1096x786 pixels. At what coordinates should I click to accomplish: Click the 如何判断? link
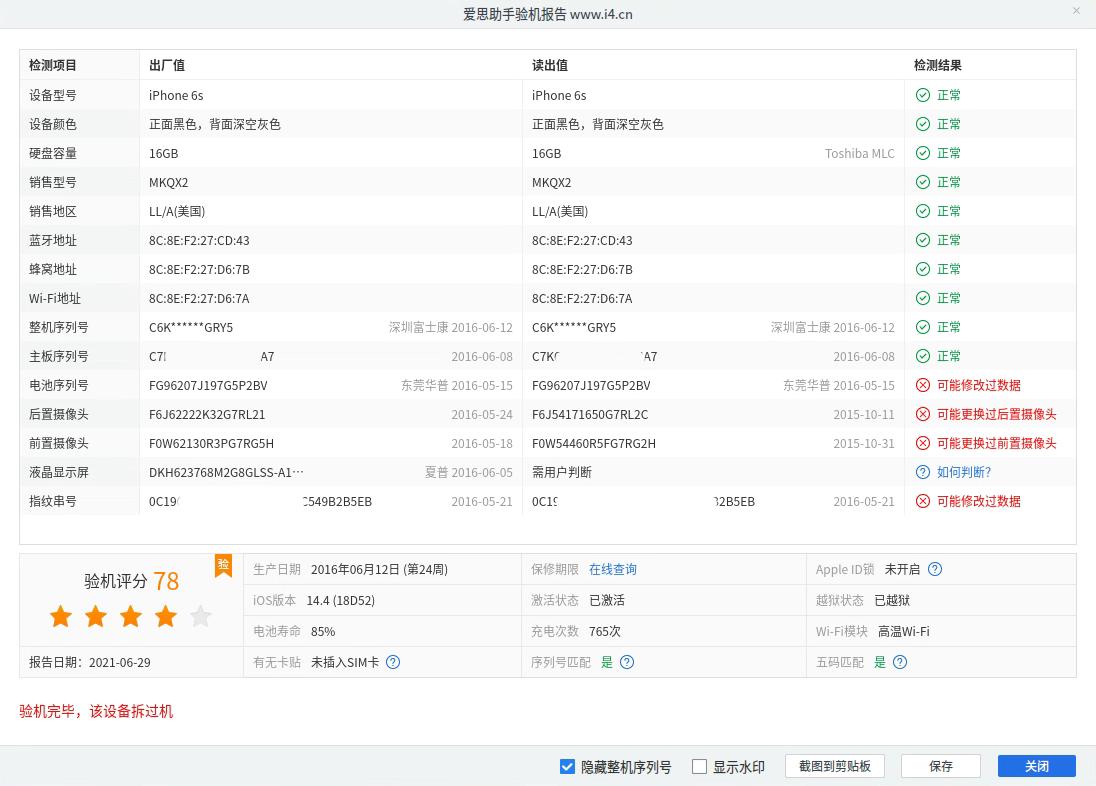click(963, 472)
